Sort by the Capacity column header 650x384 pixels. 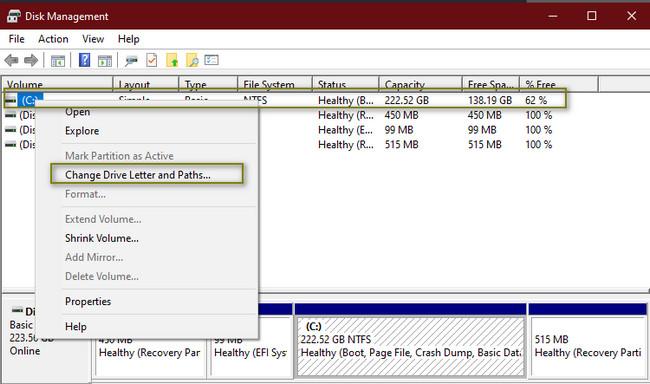(x=421, y=84)
